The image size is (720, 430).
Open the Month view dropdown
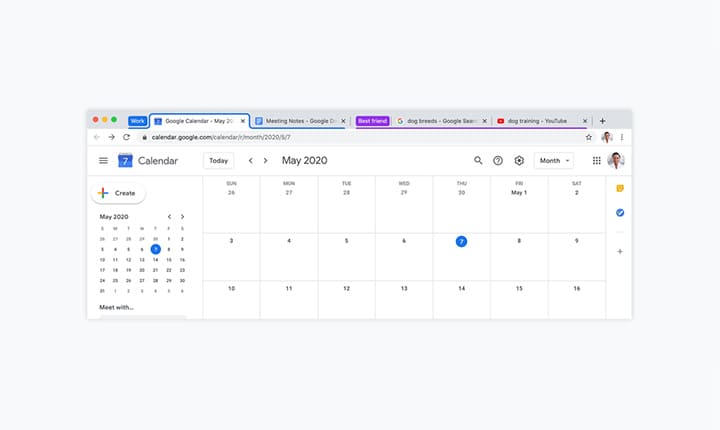tap(554, 160)
